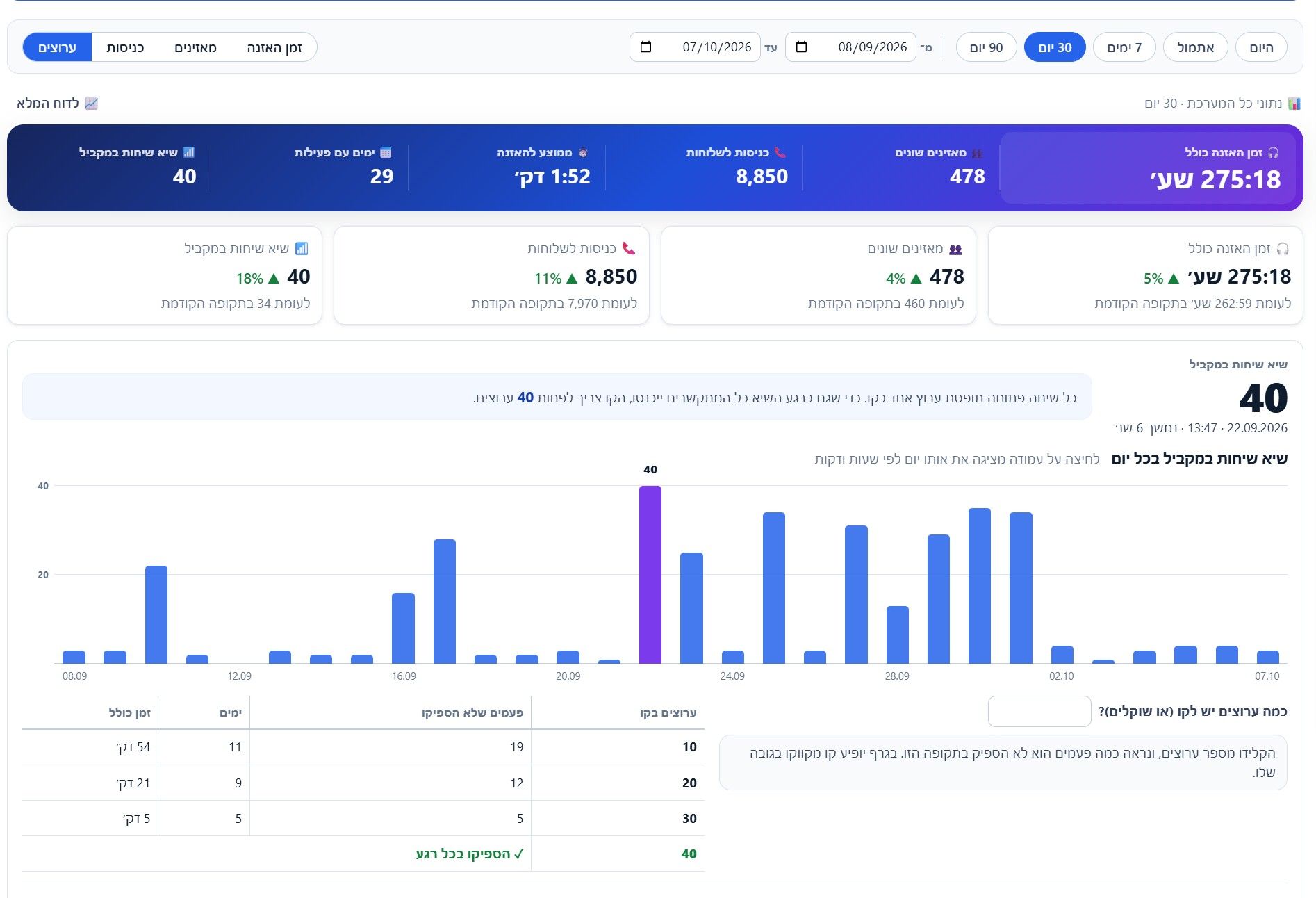The width and height of the screenshot is (1316, 898).
Task: Switch to the זמן האזנה tab
Action: point(274,47)
